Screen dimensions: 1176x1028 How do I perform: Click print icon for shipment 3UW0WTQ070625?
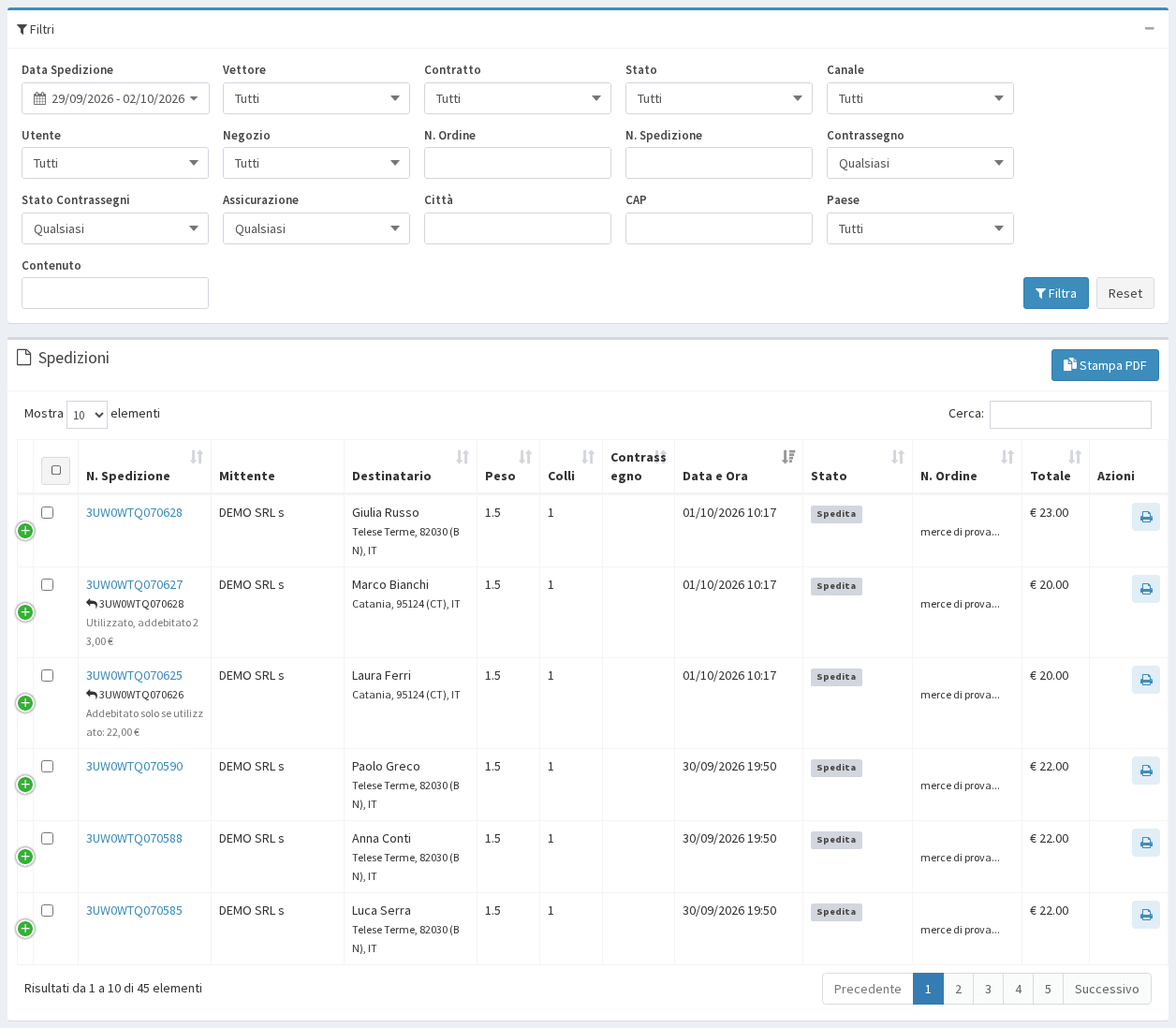tap(1145, 680)
